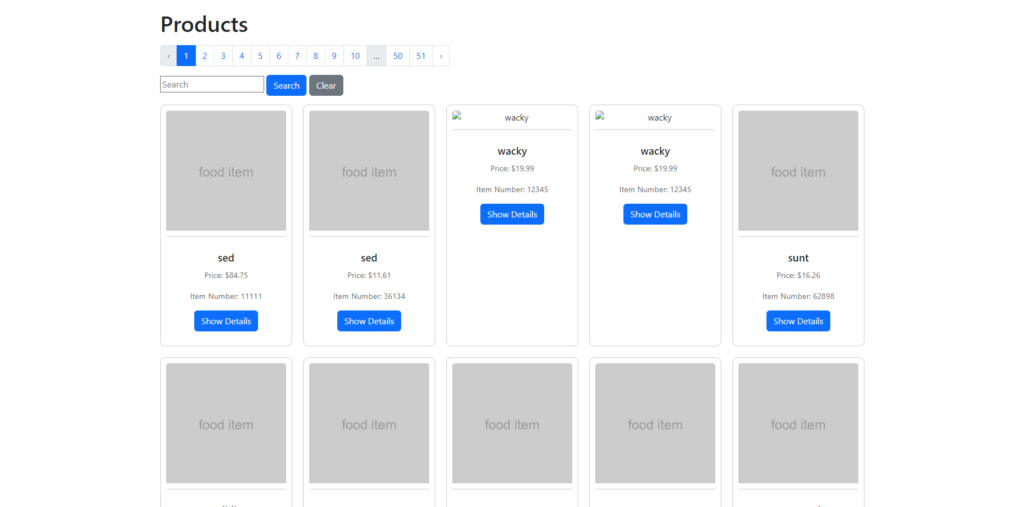Show Details for sed priced $84.75
This screenshot has width=1024, height=507.
(226, 321)
